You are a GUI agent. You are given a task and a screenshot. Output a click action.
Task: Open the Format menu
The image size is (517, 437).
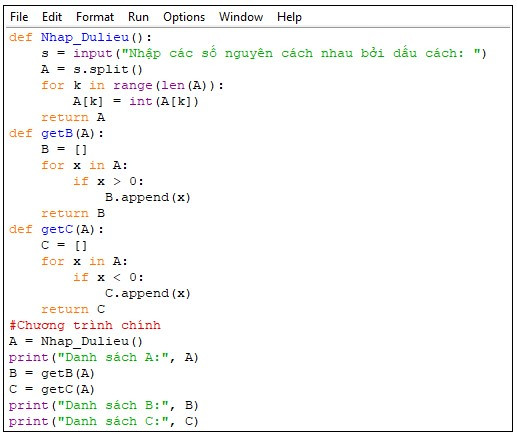pos(95,17)
